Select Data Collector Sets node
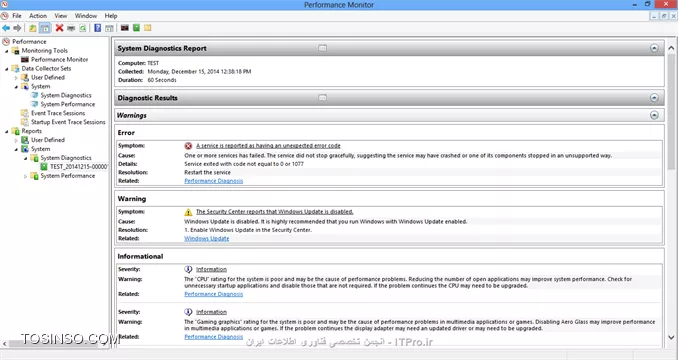Screen dimensions: 678x360 (46, 69)
